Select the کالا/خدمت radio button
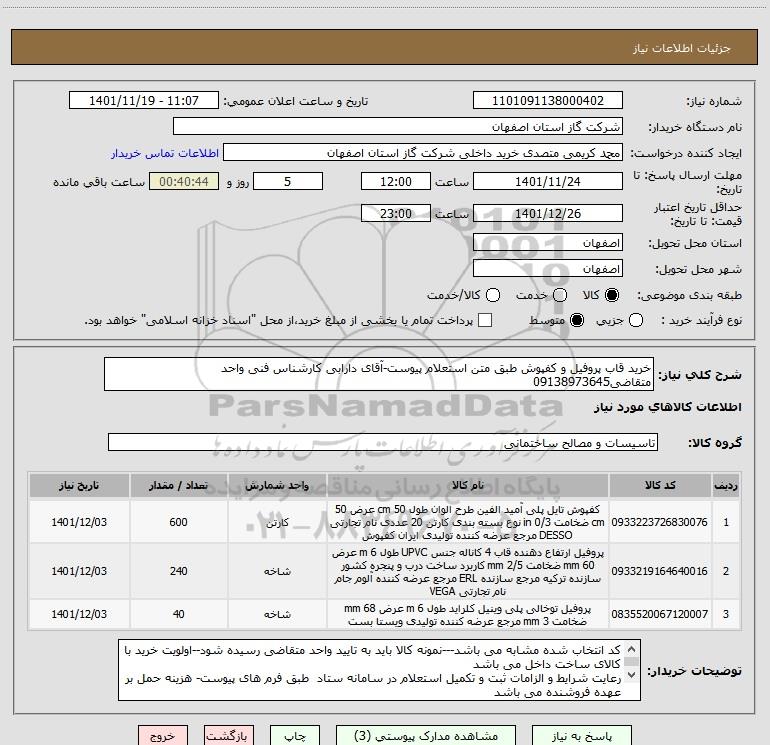Screen dimensions: 770x745 [493, 295]
